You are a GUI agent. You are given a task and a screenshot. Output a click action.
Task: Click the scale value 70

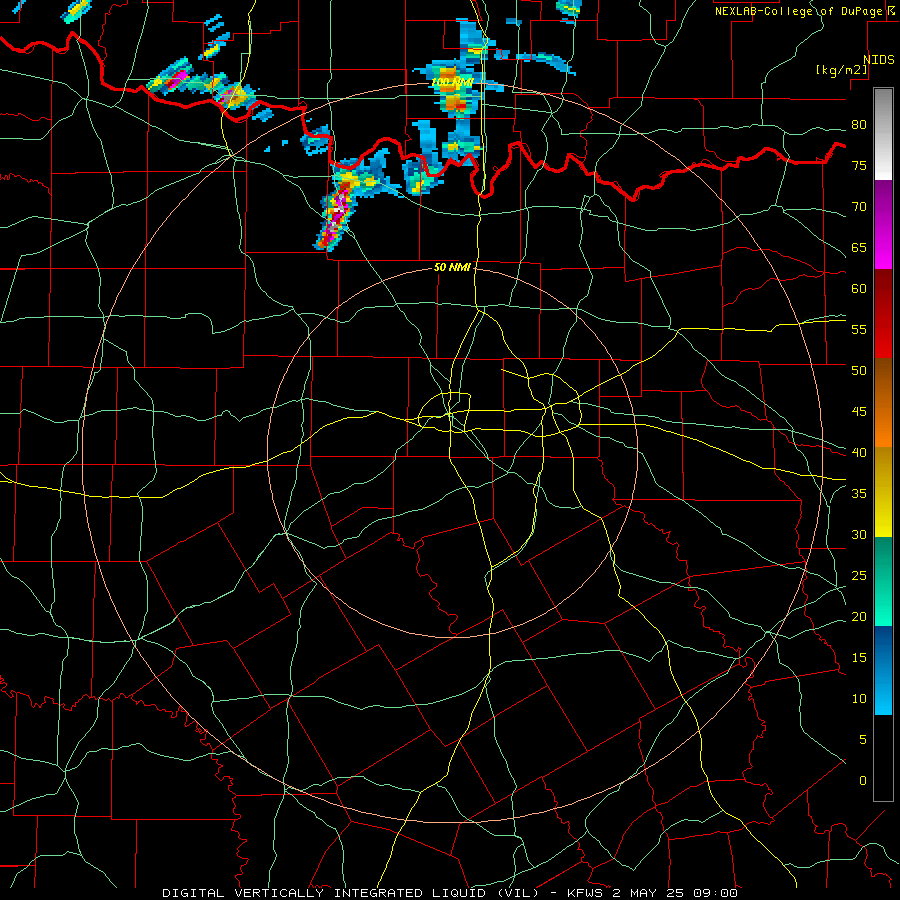859,207
